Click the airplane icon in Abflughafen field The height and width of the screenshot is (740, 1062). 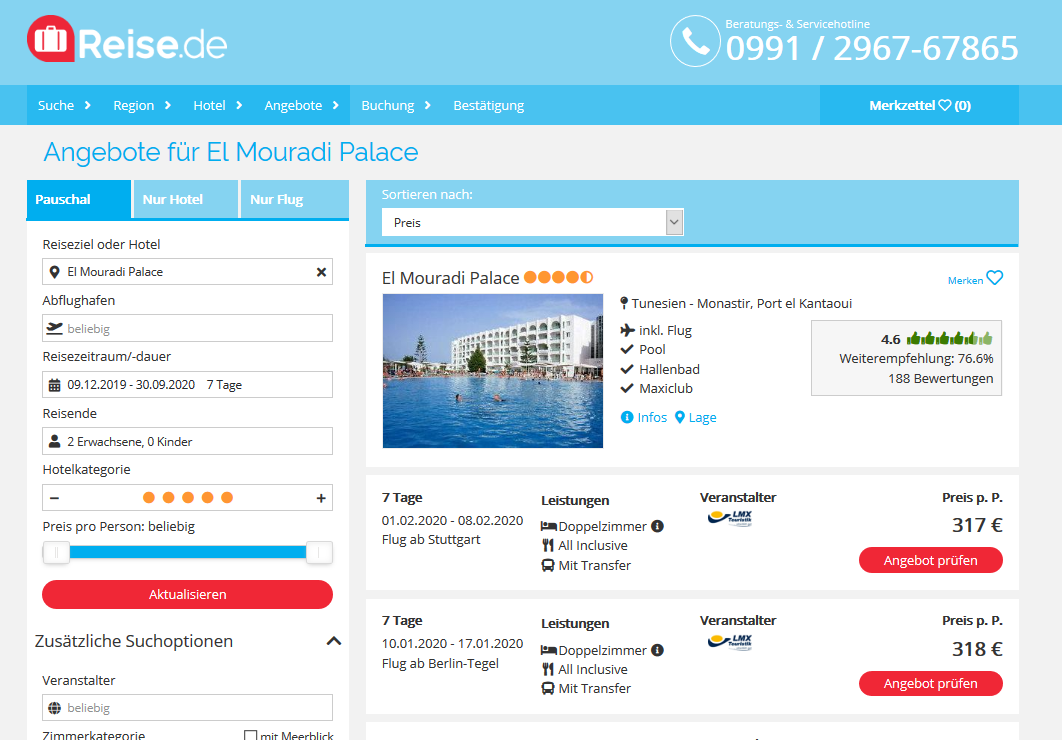[54, 328]
